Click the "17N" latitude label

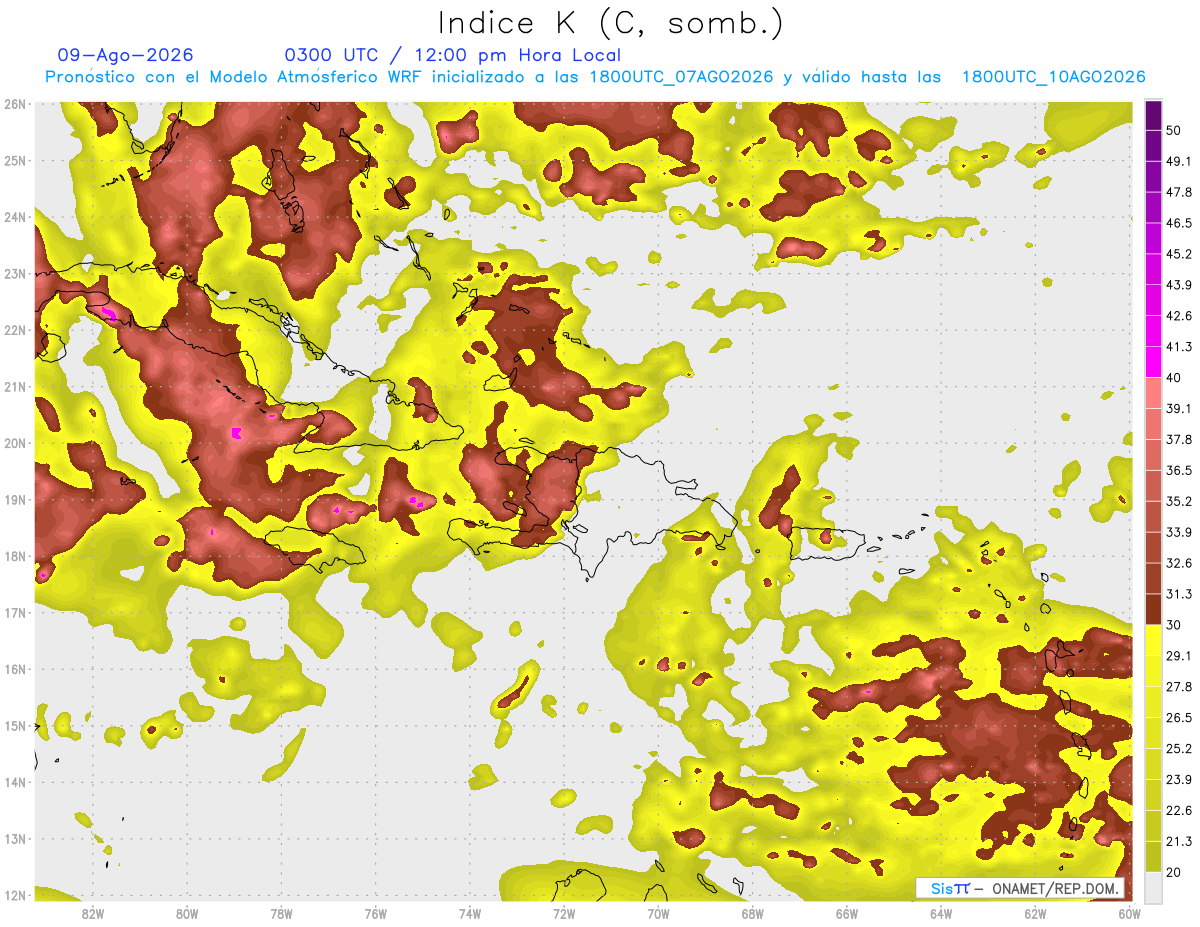point(15,613)
